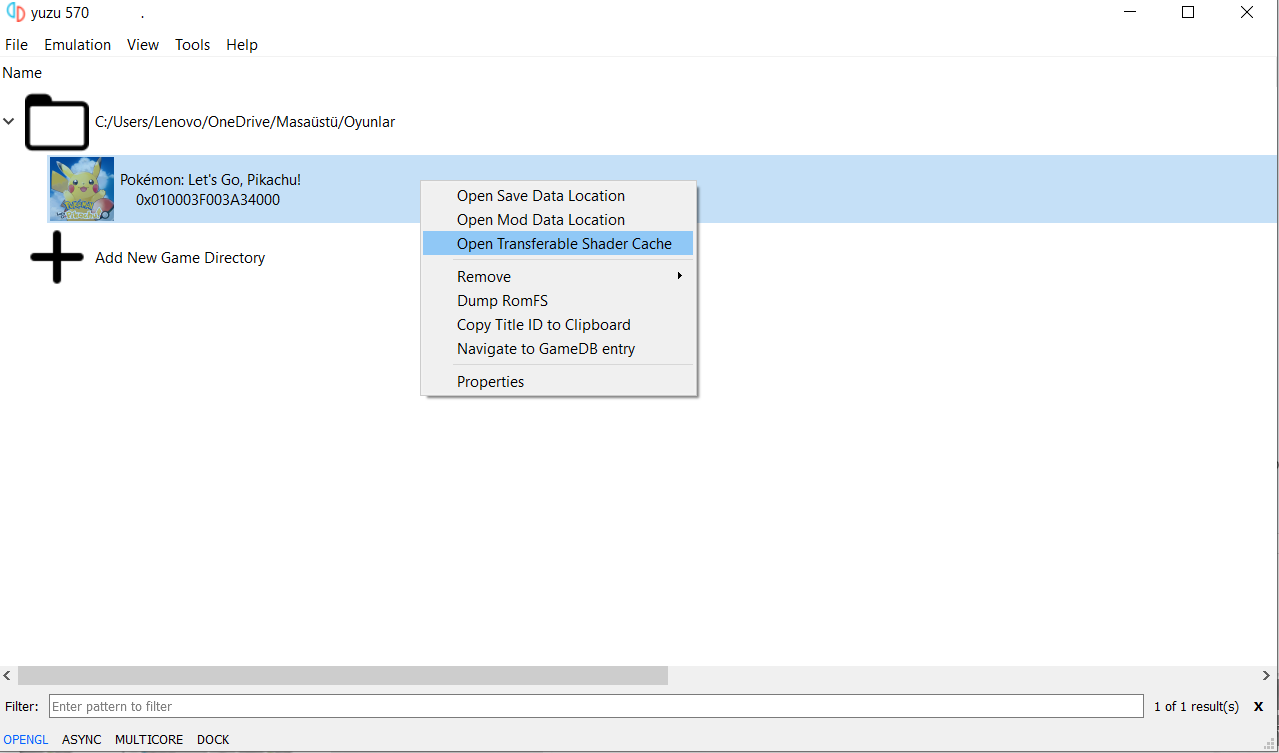1279x753 pixels.
Task: Toggle ASYNC GPU emulation in status bar
Action: tap(82, 740)
